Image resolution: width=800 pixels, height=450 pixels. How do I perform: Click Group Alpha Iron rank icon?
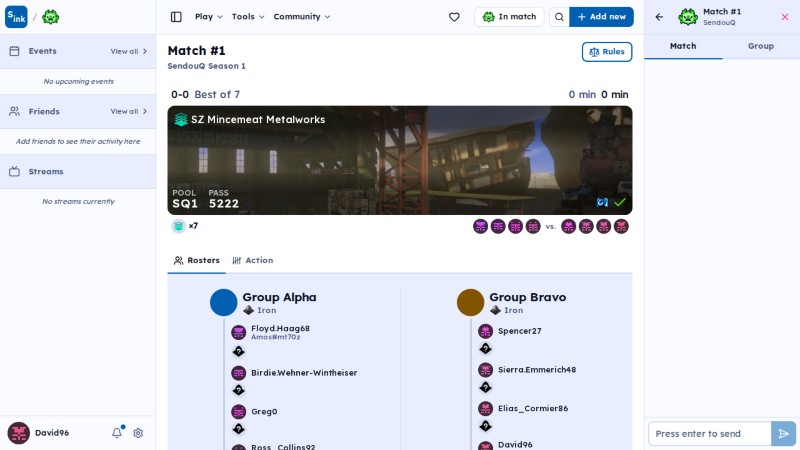(248, 310)
